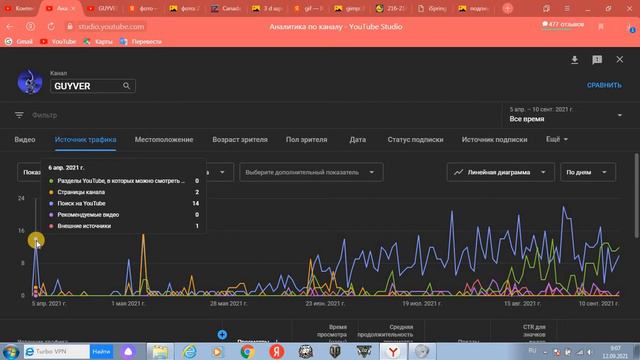Open the media player taskbar icon
The height and width of the screenshot is (360, 640).
218,351
